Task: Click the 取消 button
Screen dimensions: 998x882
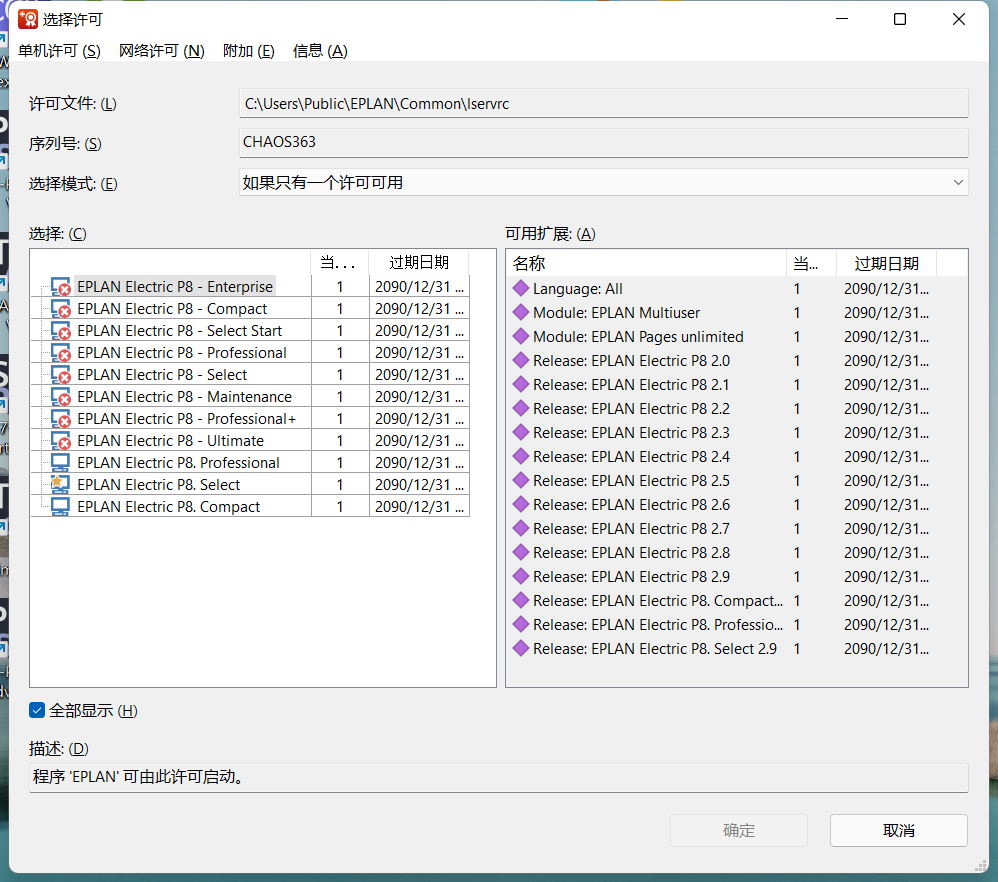Action: 898,830
